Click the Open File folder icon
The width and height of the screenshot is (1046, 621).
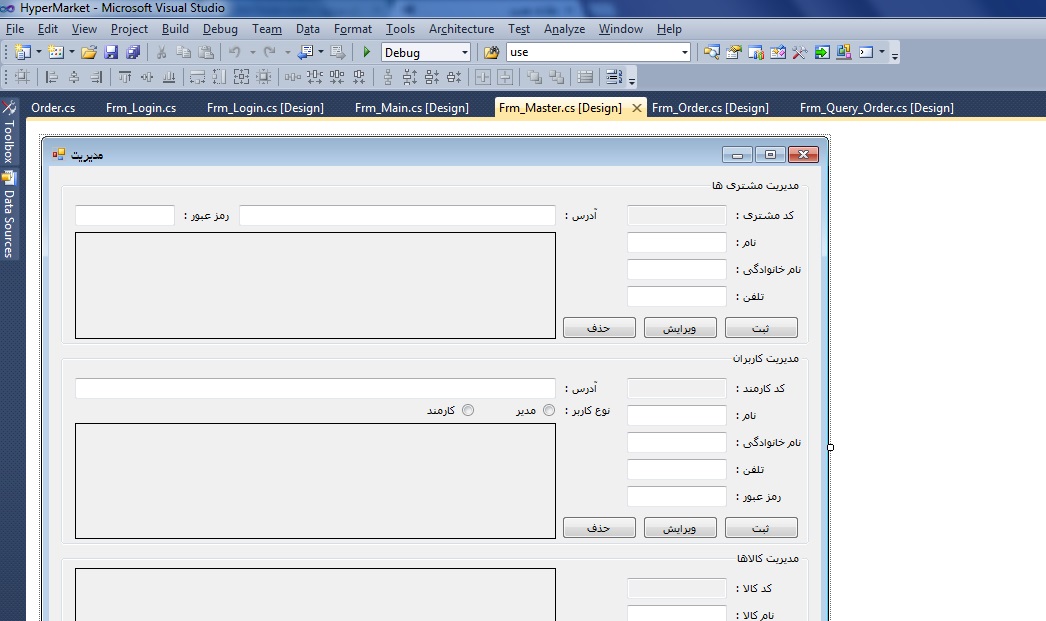(x=89, y=52)
